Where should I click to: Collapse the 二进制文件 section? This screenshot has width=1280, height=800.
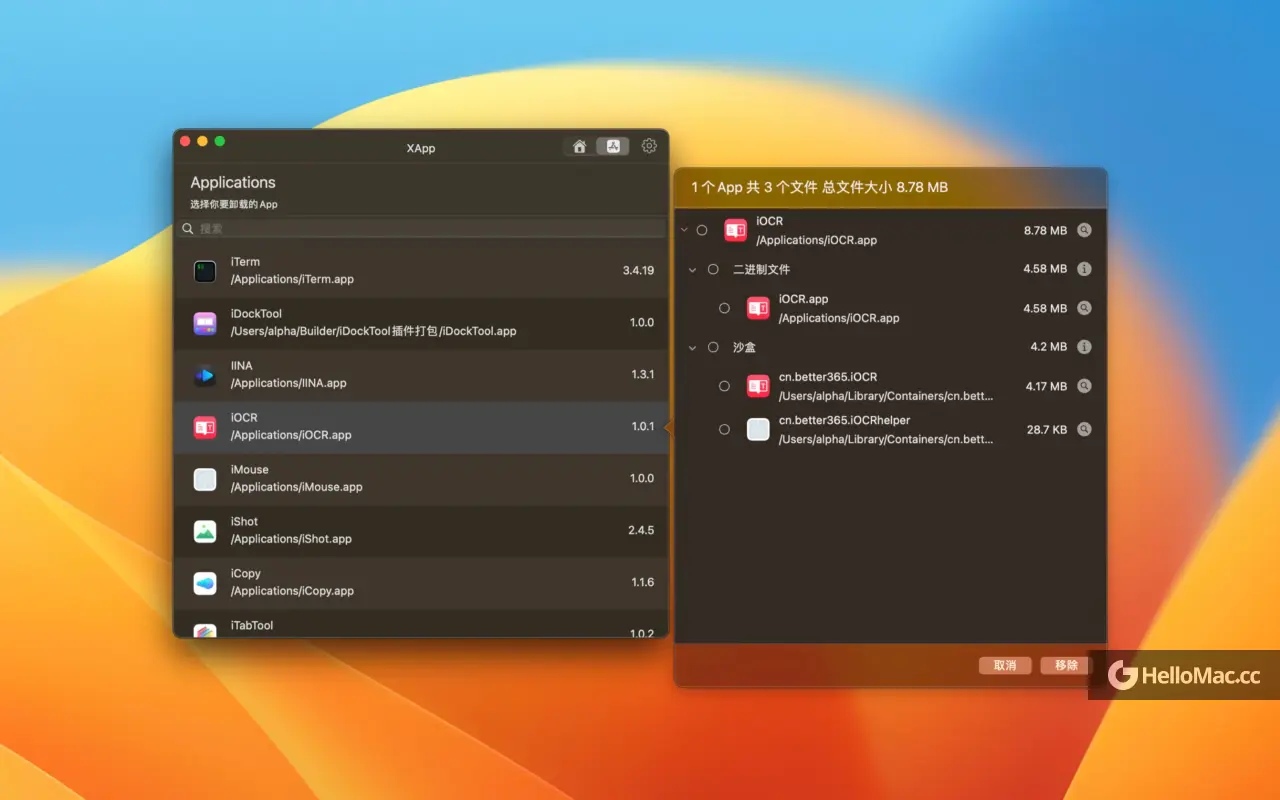pyautogui.click(x=692, y=269)
